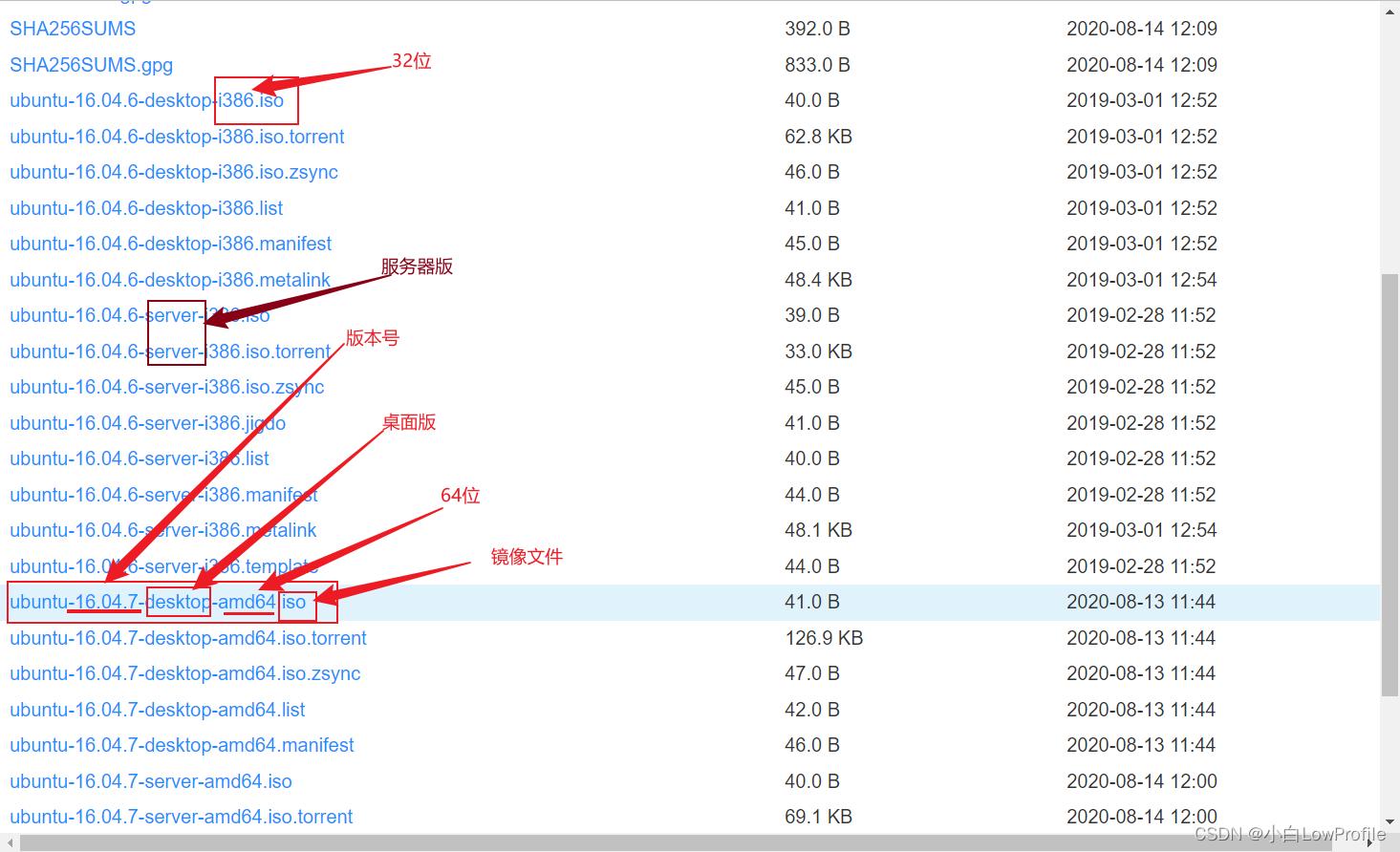This screenshot has height=852, width=1400.
Task: Select size 44.0 B of server-i386.manifest row
Action: 812,495
